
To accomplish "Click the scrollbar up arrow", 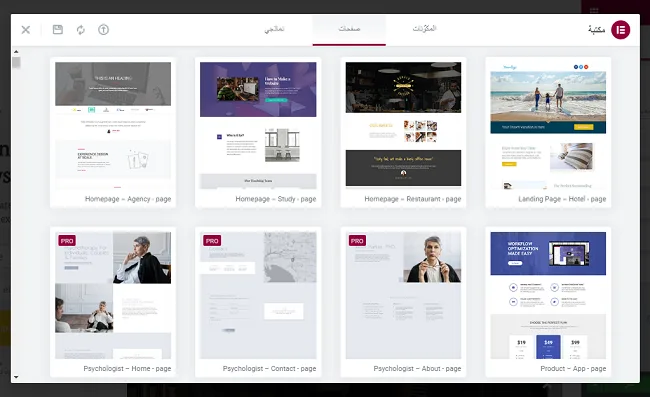I will 16,52.
